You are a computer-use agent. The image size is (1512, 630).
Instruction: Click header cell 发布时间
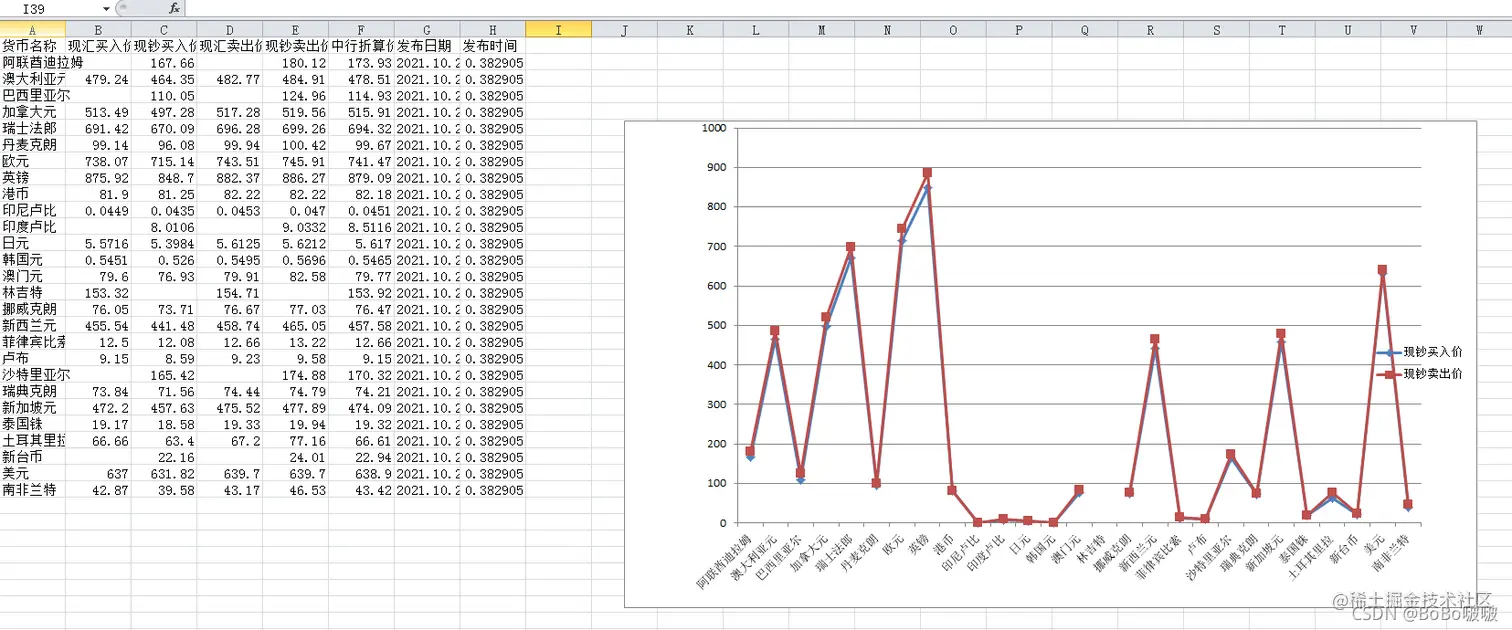point(493,46)
